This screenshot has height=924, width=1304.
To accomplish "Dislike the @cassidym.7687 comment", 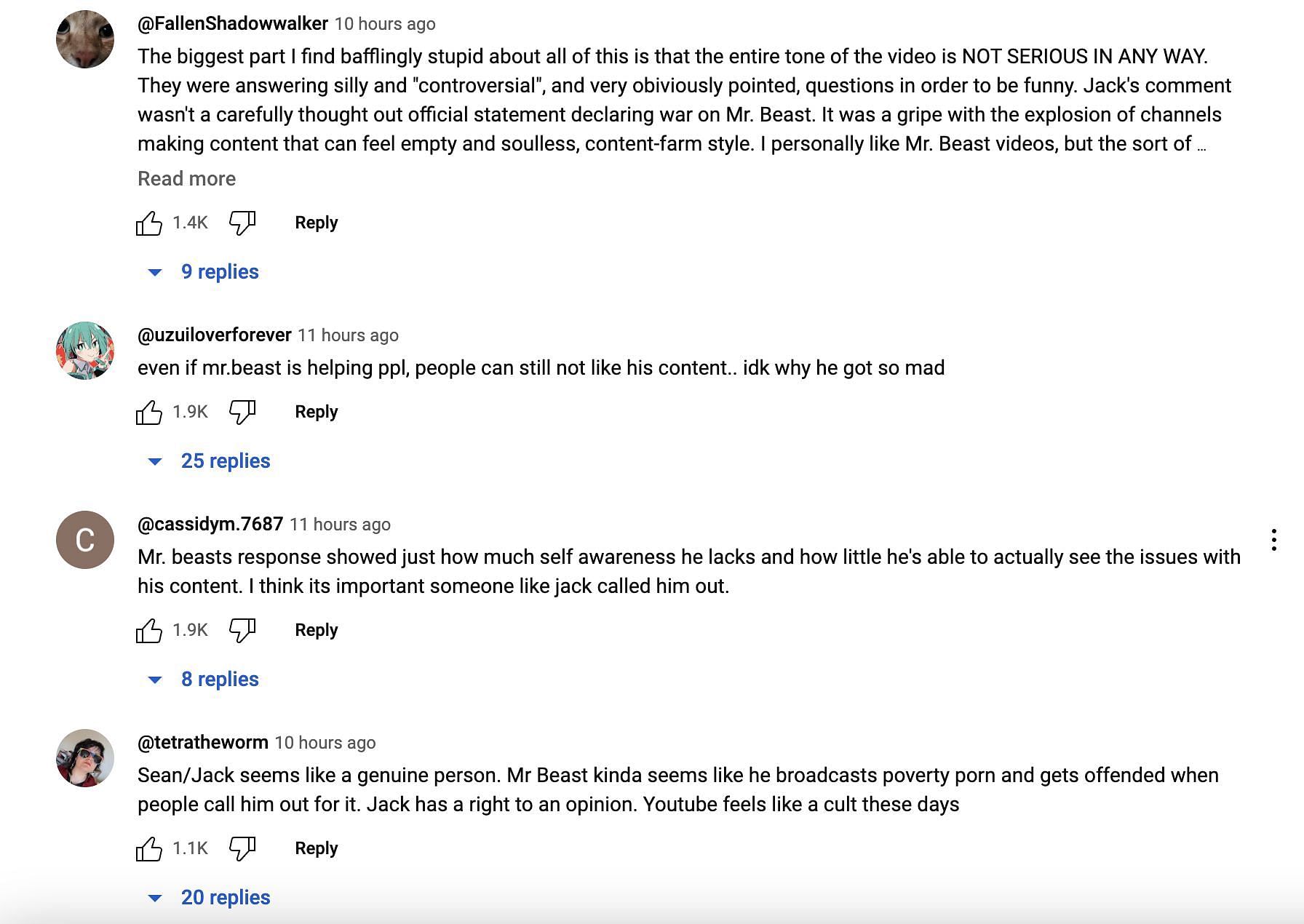I will [x=242, y=630].
